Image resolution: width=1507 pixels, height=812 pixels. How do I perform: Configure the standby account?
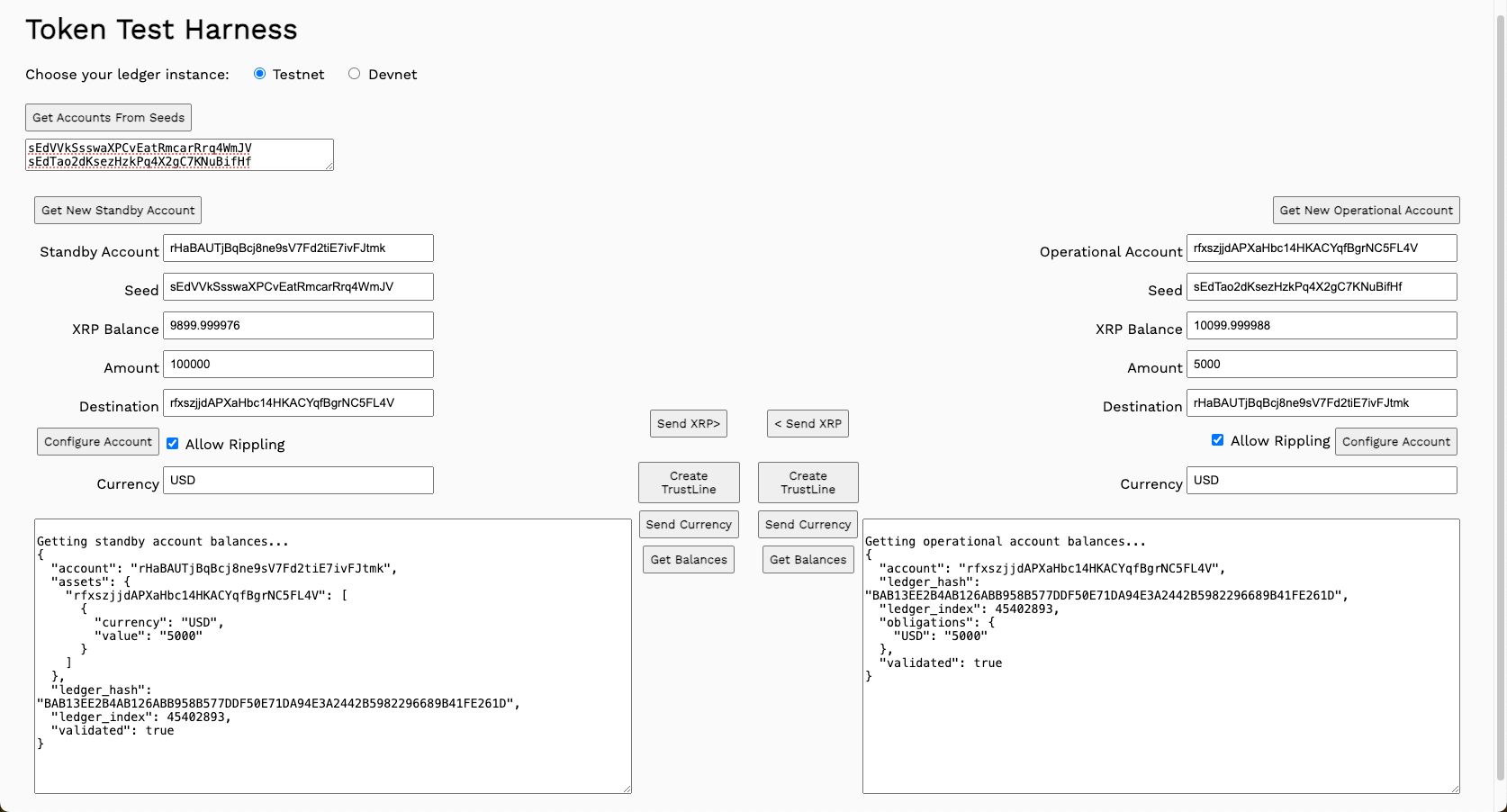98,442
